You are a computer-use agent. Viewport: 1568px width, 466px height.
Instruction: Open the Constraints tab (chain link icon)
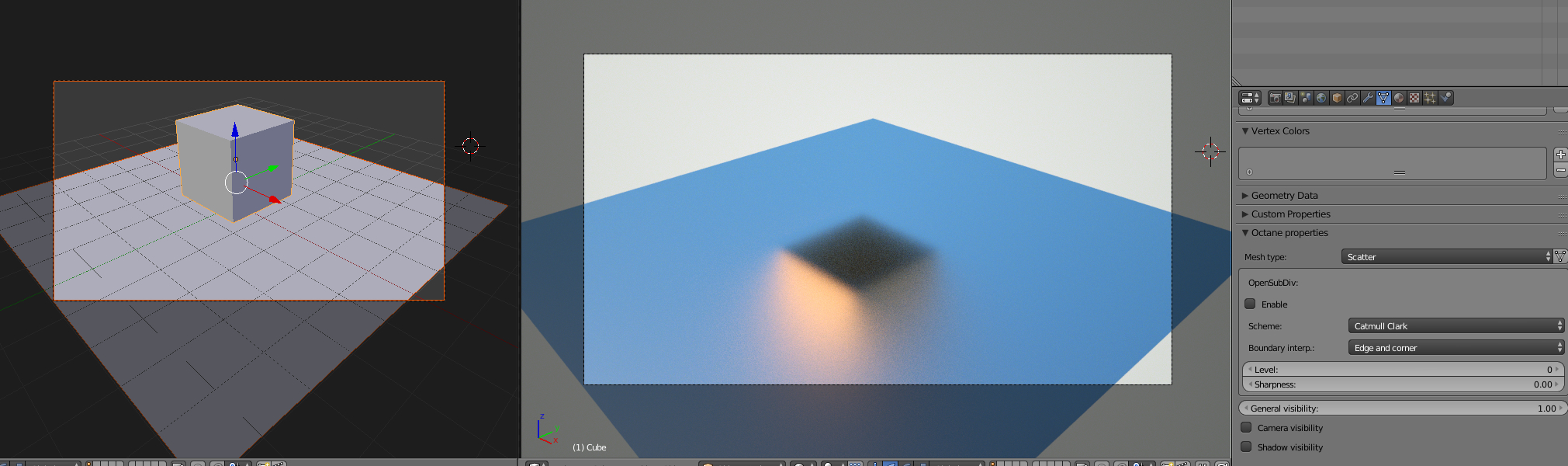pos(1352,98)
